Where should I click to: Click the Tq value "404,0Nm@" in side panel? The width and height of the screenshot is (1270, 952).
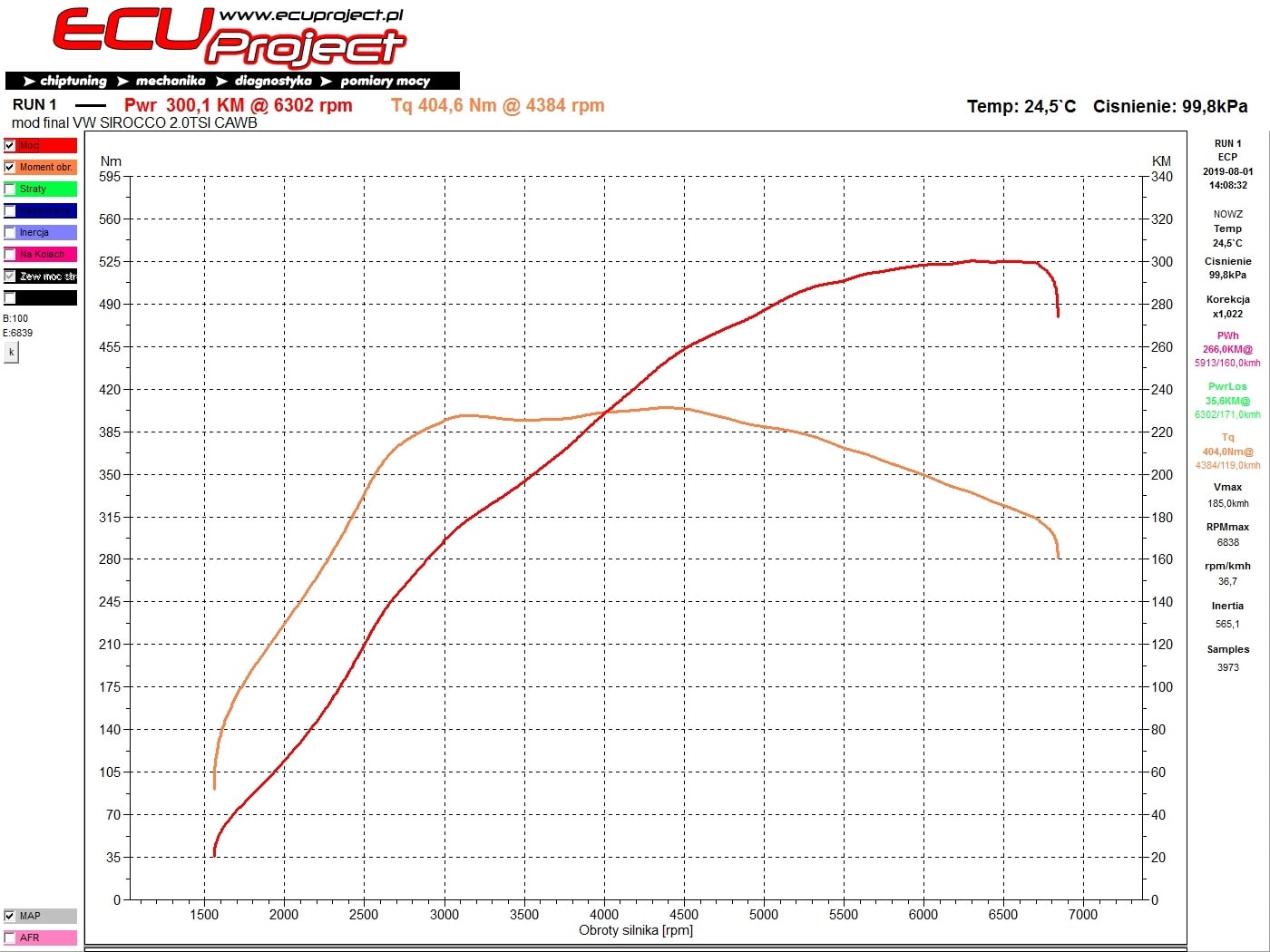click(1228, 452)
